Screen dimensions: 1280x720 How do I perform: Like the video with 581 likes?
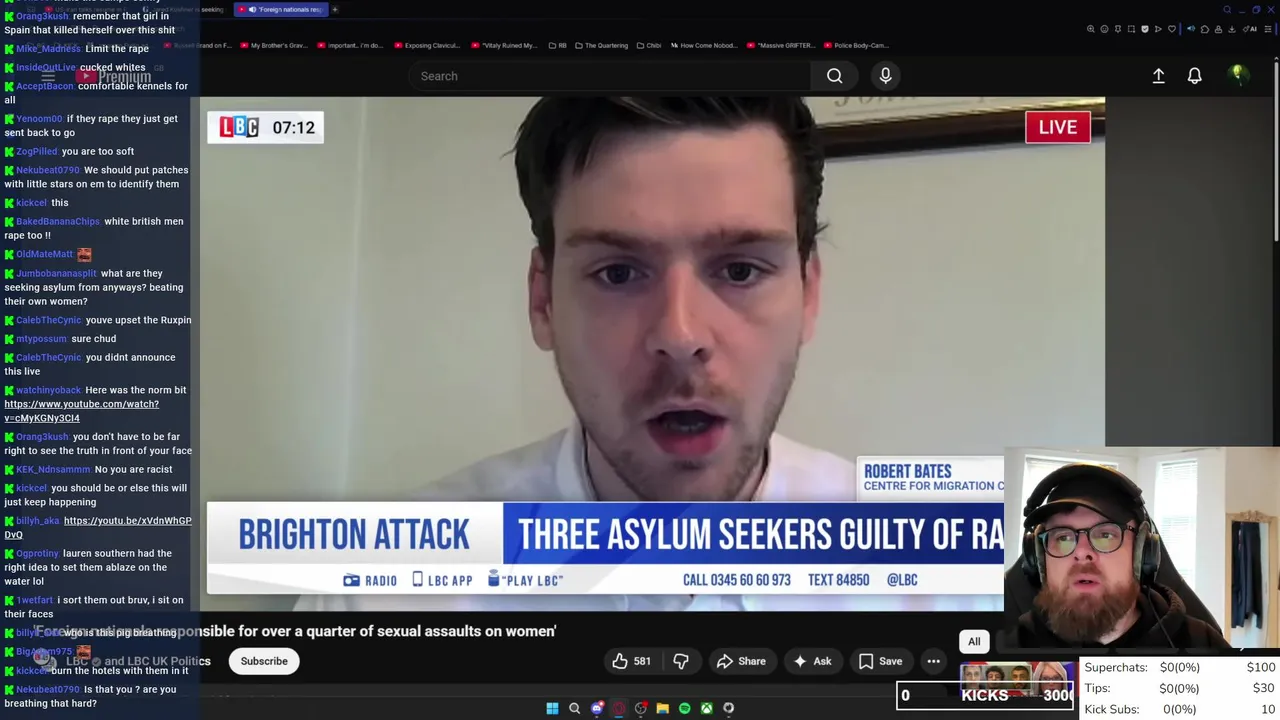pyautogui.click(x=632, y=661)
